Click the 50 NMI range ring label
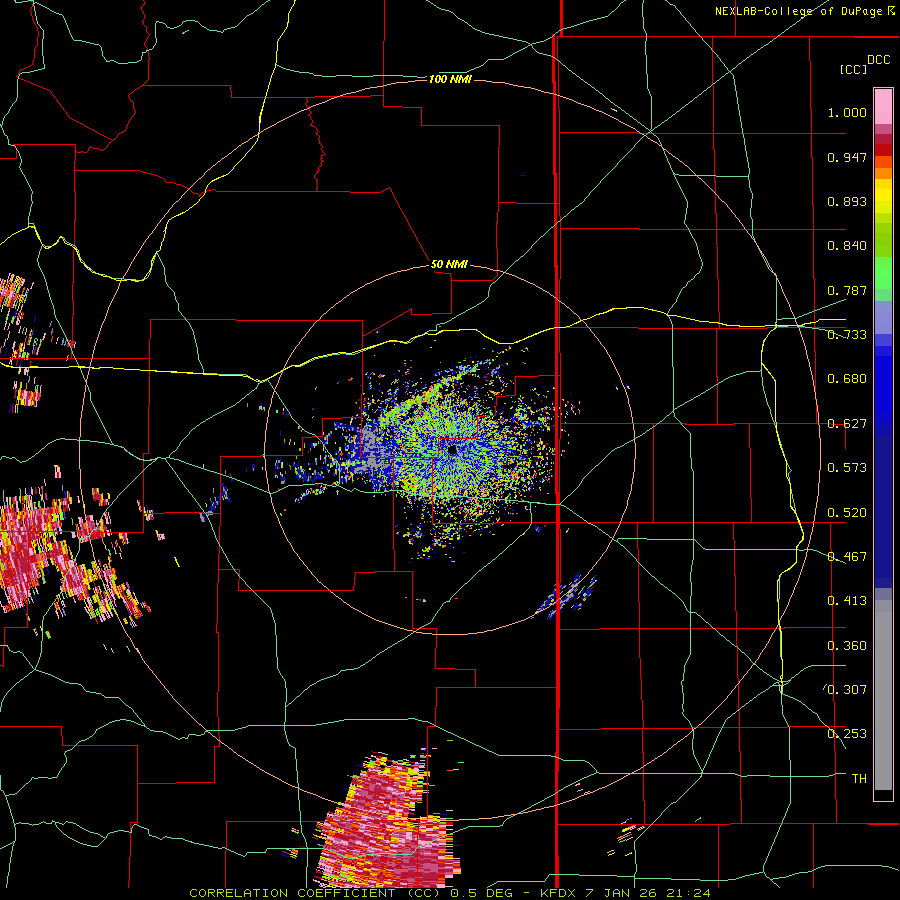 (x=449, y=264)
